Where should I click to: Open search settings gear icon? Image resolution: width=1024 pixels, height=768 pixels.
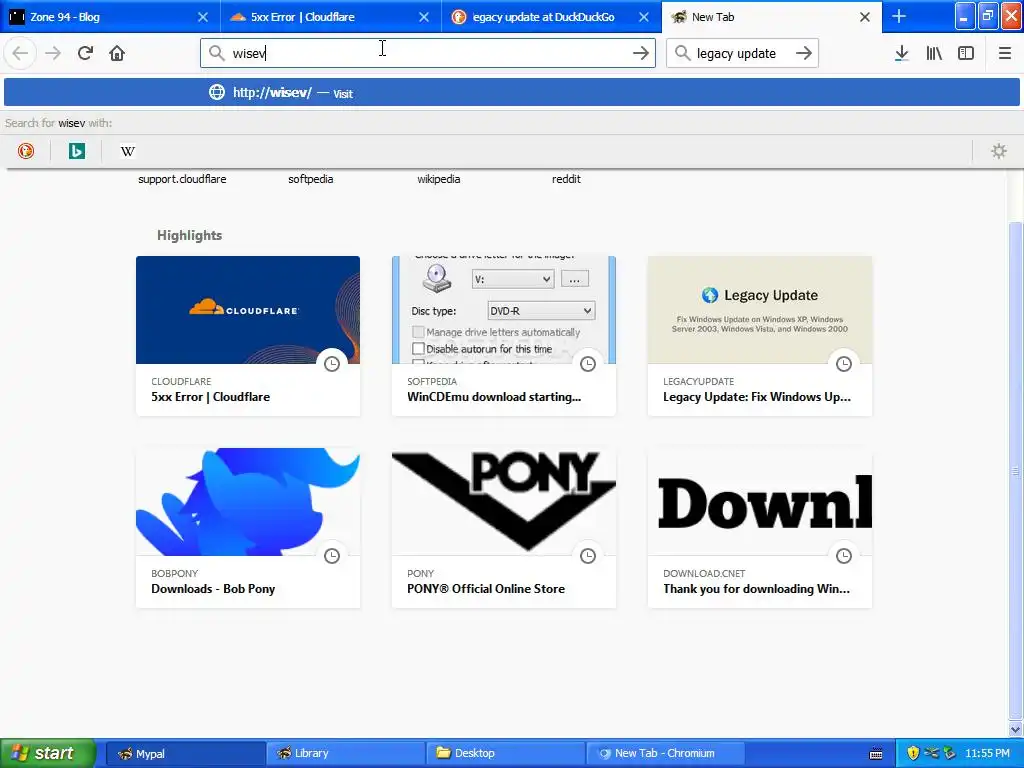pyautogui.click(x=999, y=151)
